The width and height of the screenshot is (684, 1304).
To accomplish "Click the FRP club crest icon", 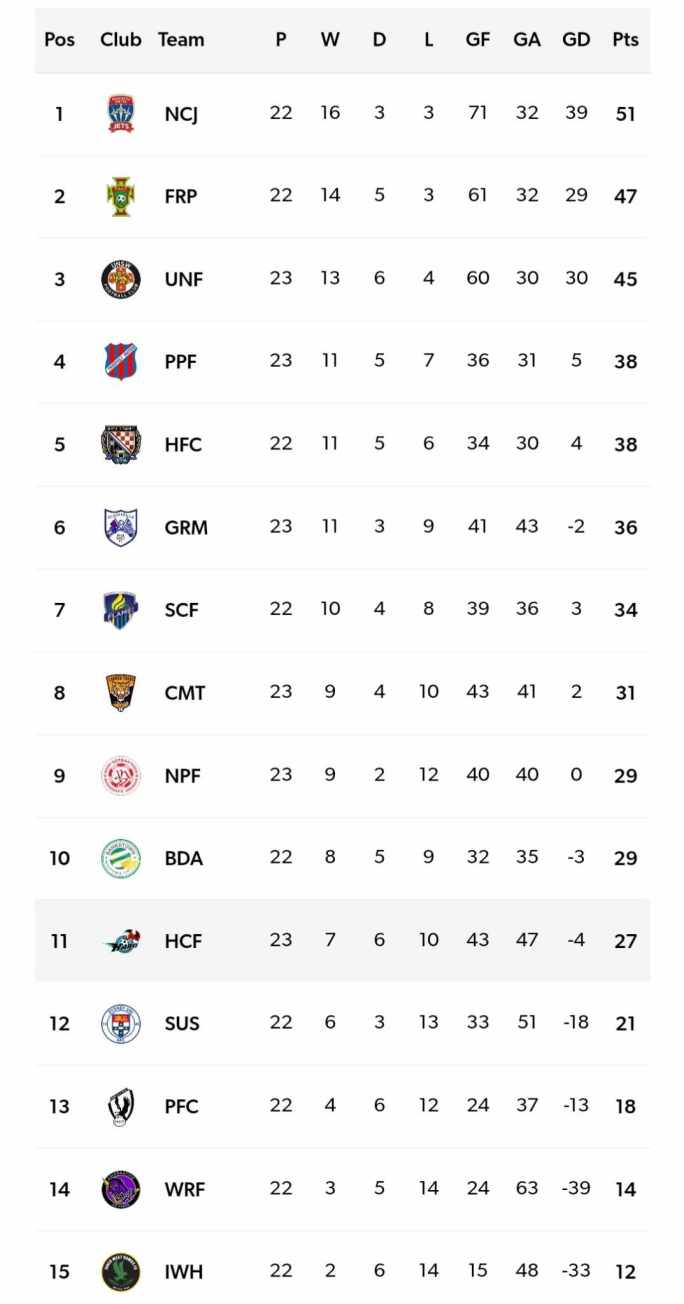I will pyautogui.click(x=121, y=196).
